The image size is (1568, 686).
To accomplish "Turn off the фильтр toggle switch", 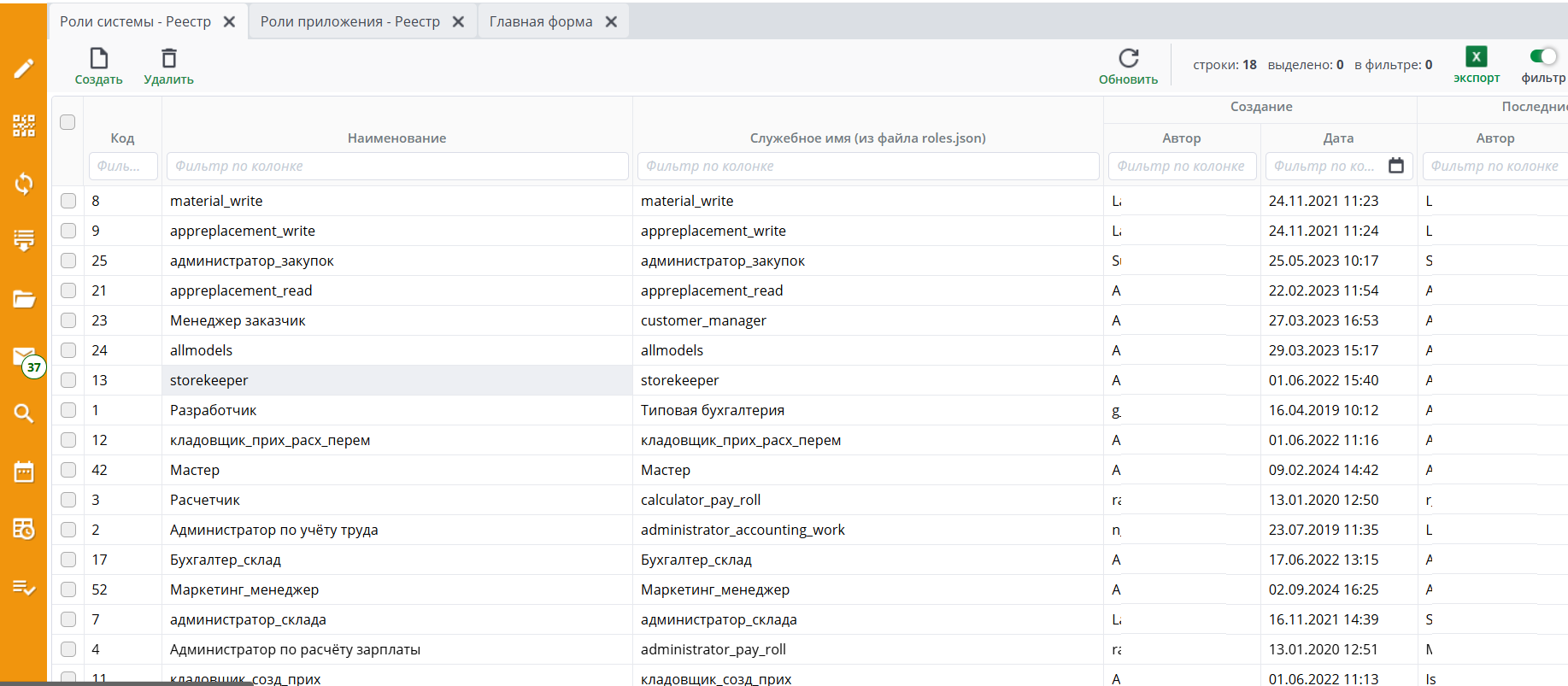I will (x=1543, y=56).
